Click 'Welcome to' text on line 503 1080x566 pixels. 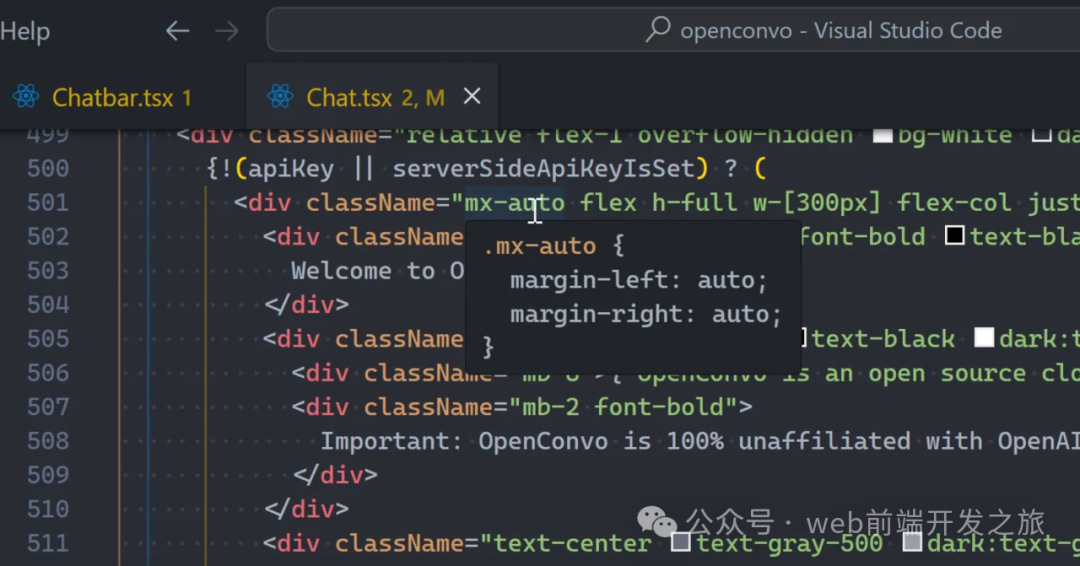pos(362,271)
